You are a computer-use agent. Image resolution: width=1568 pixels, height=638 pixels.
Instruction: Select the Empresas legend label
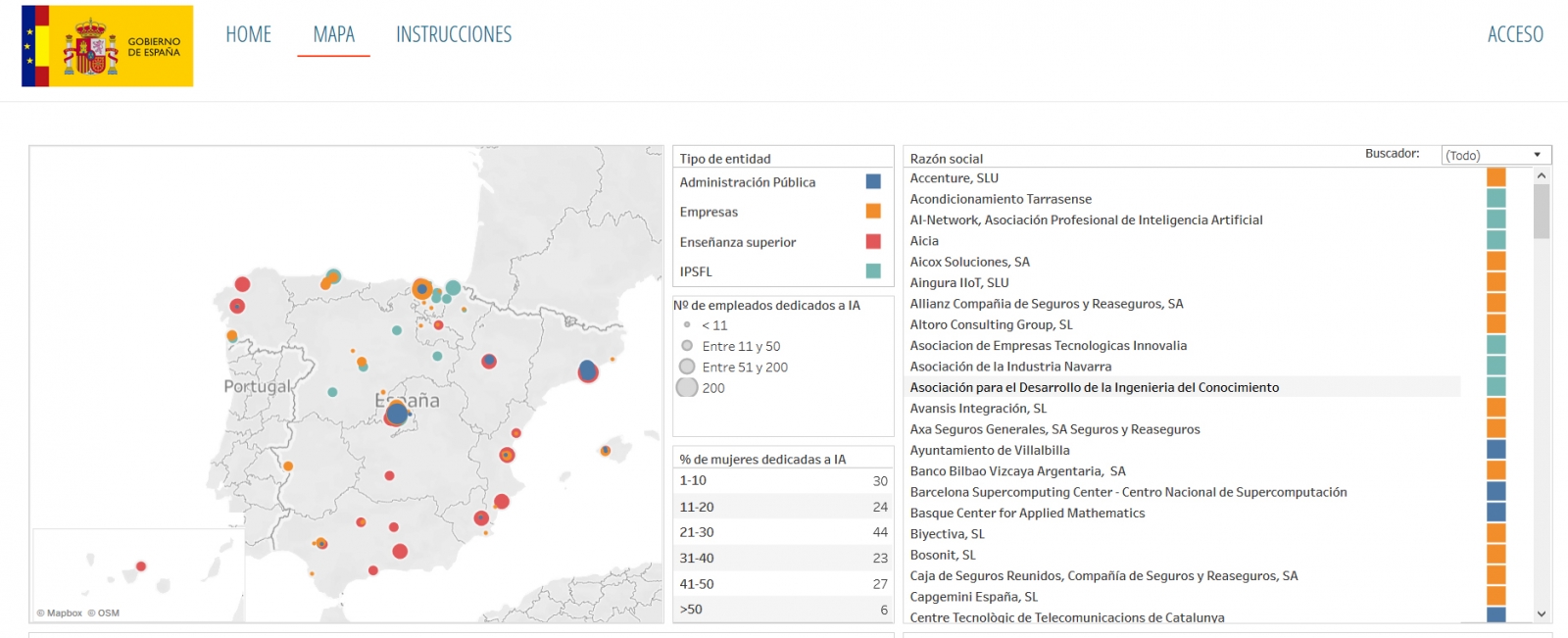coord(709,212)
